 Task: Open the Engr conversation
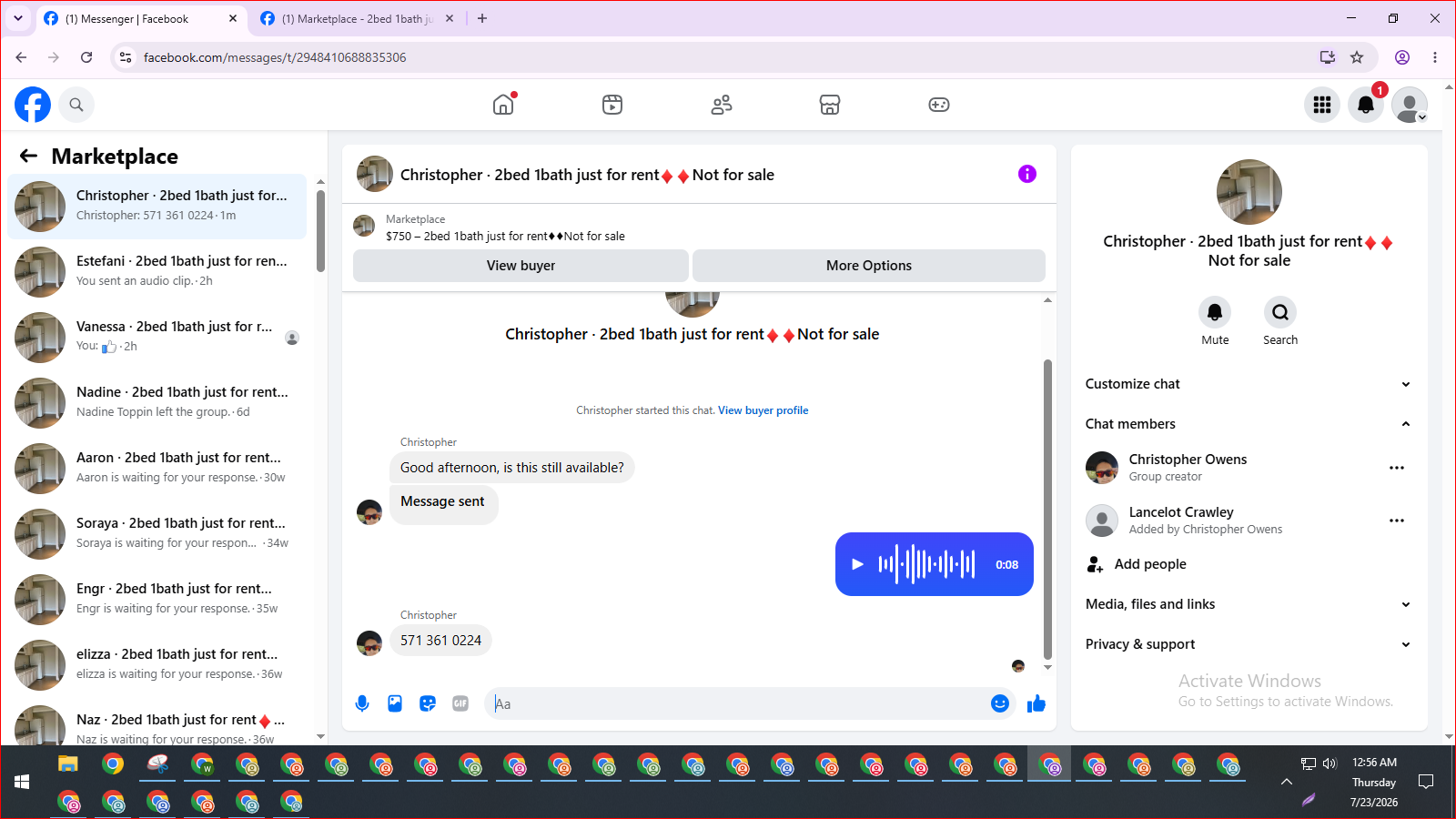(157, 600)
